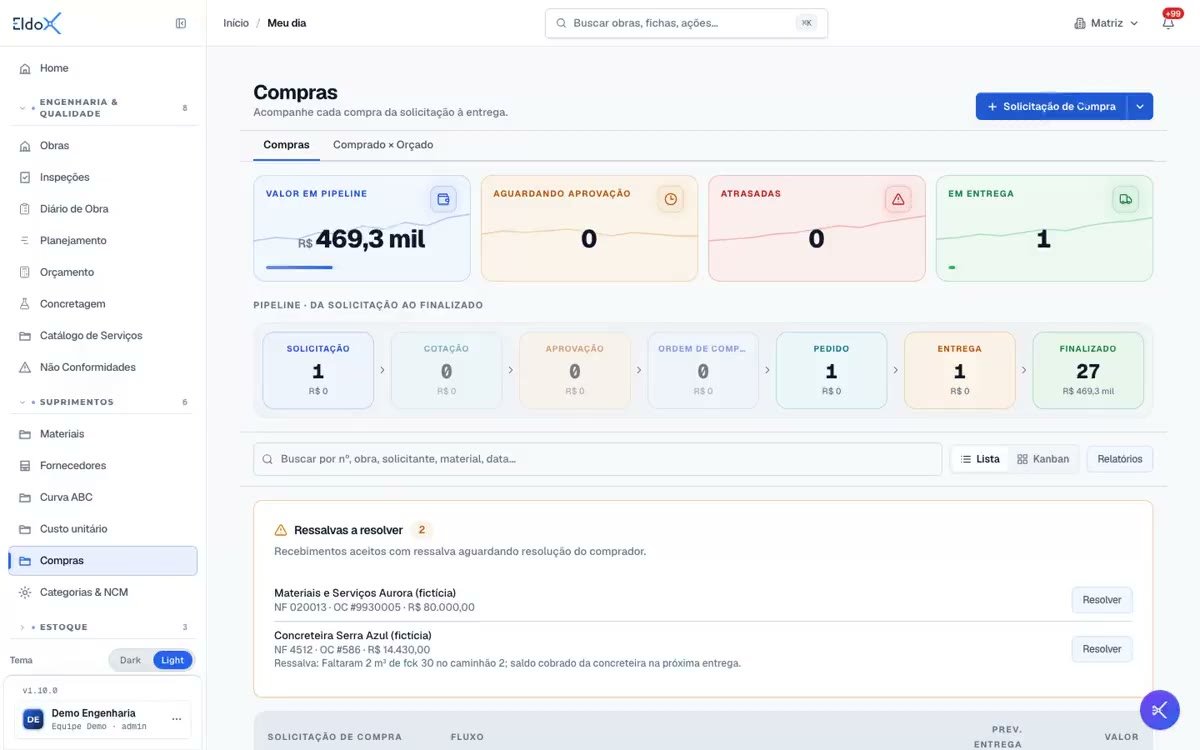The image size is (1200, 750).
Task: Open Concretagem in sidebar
Action: (x=103, y=304)
